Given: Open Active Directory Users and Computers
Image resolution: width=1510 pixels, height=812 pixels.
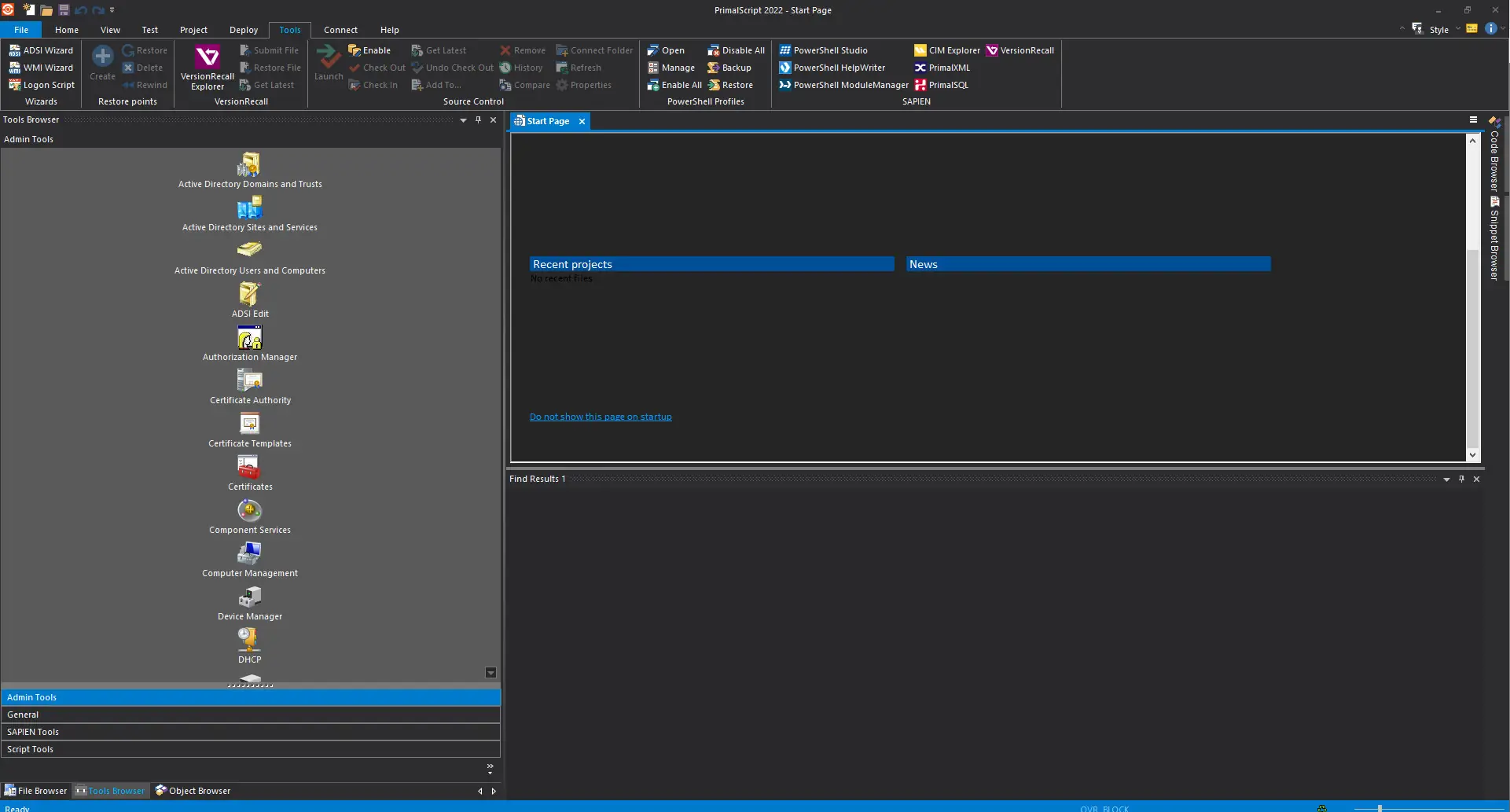Looking at the screenshot, I should (249, 258).
